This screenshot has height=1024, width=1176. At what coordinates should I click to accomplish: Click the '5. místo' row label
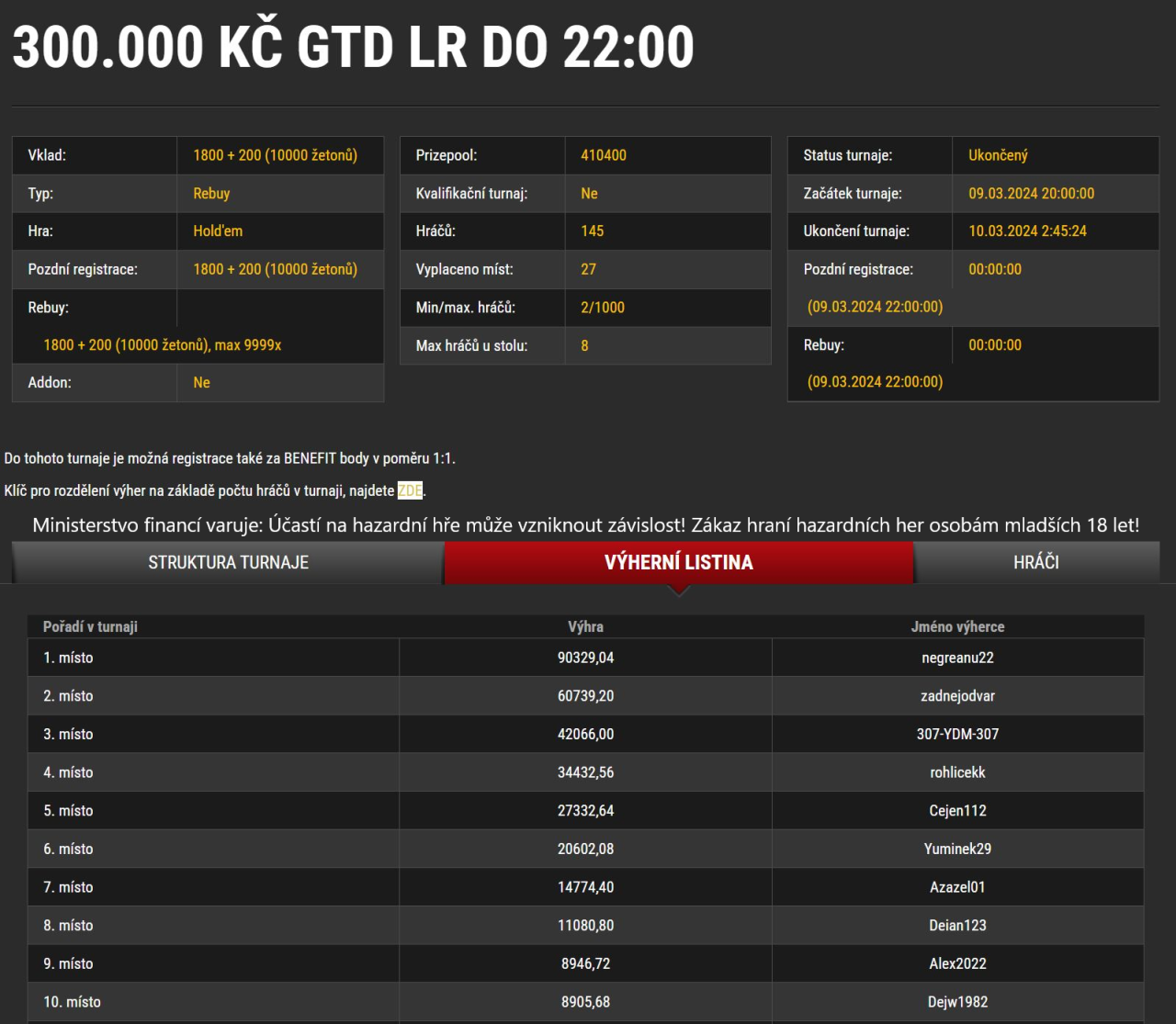click(68, 811)
